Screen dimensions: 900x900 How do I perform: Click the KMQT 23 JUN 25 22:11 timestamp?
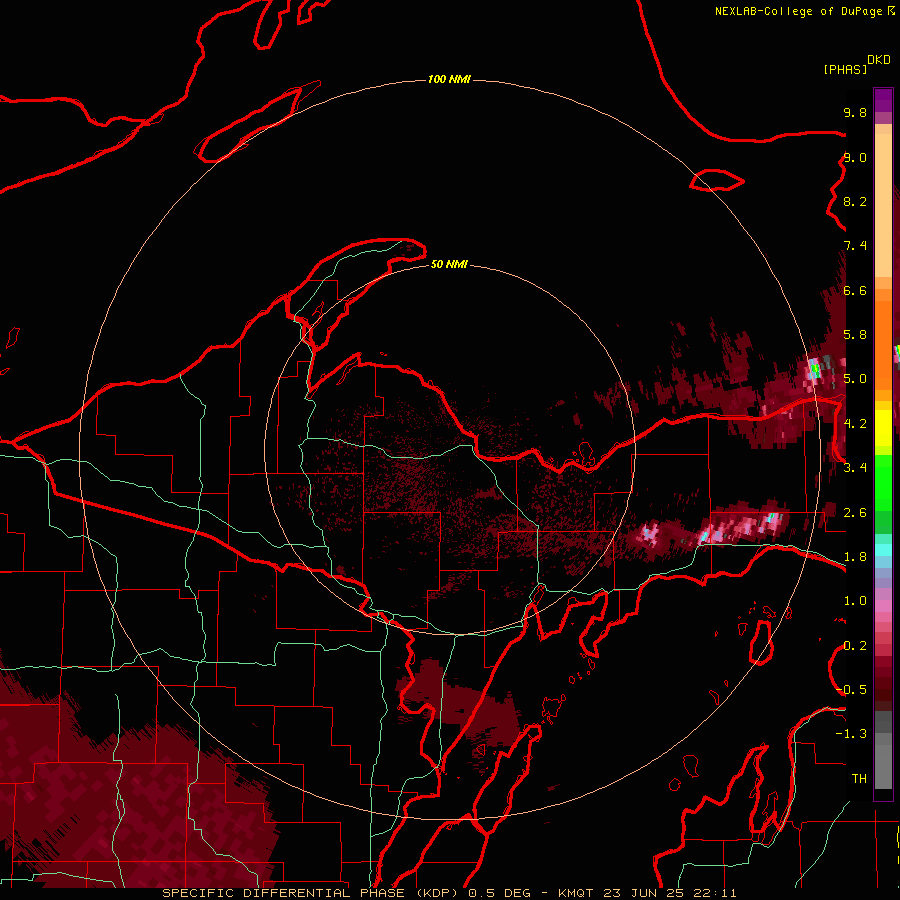(x=647, y=893)
